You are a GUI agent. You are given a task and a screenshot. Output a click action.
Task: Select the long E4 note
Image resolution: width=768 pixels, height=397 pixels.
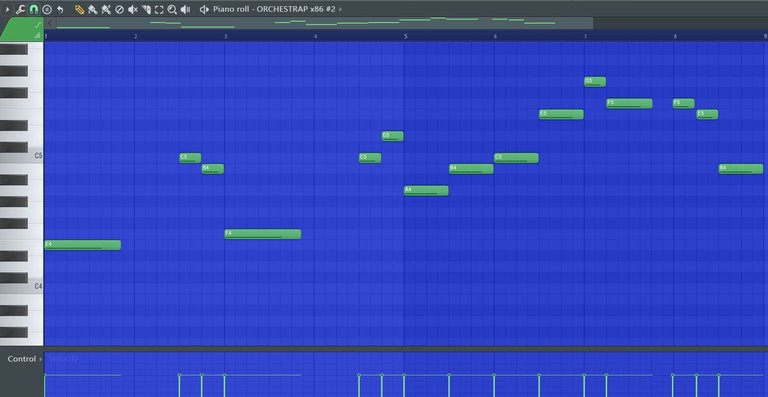(x=82, y=245)
